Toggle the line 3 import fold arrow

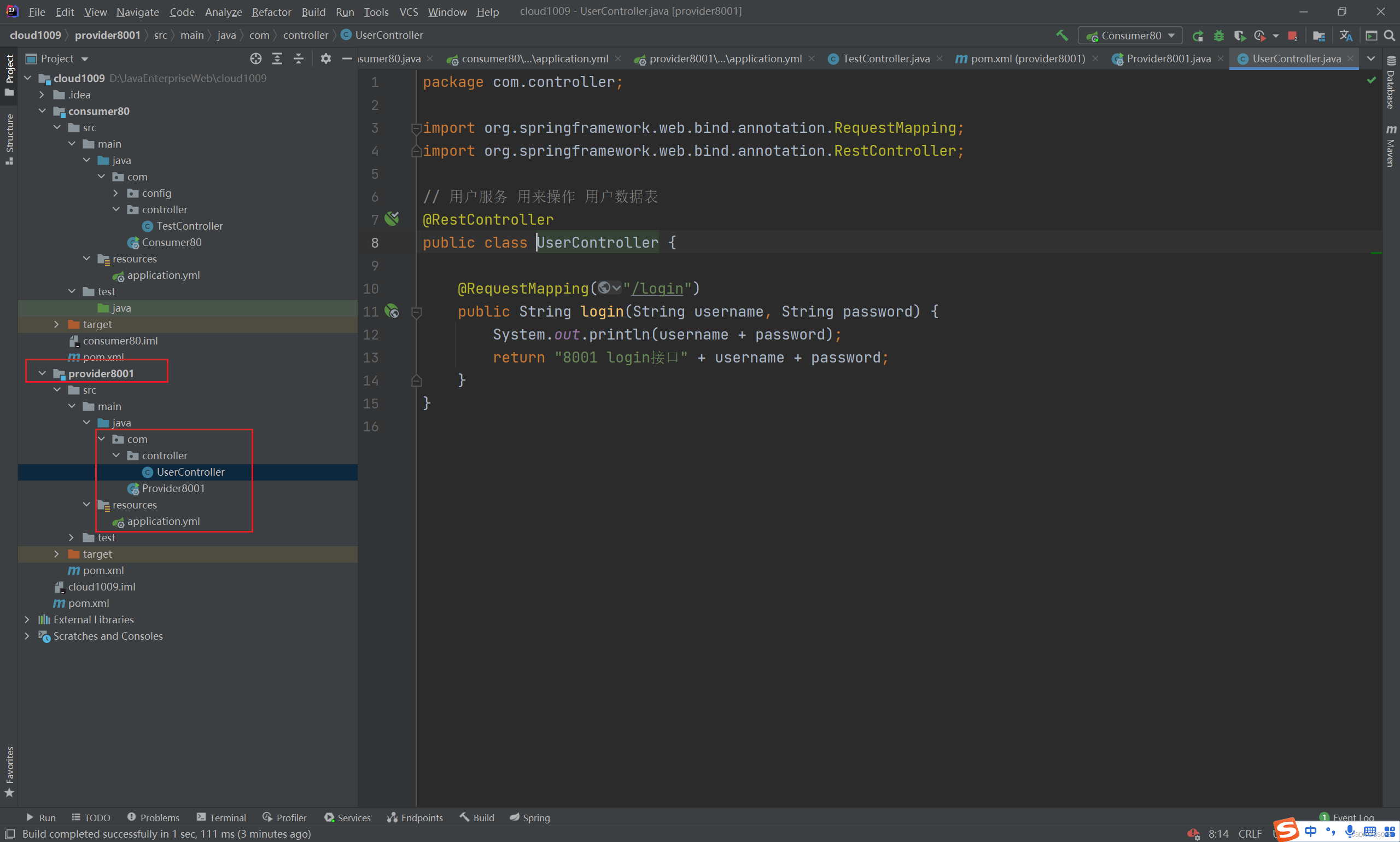(416, 128)
